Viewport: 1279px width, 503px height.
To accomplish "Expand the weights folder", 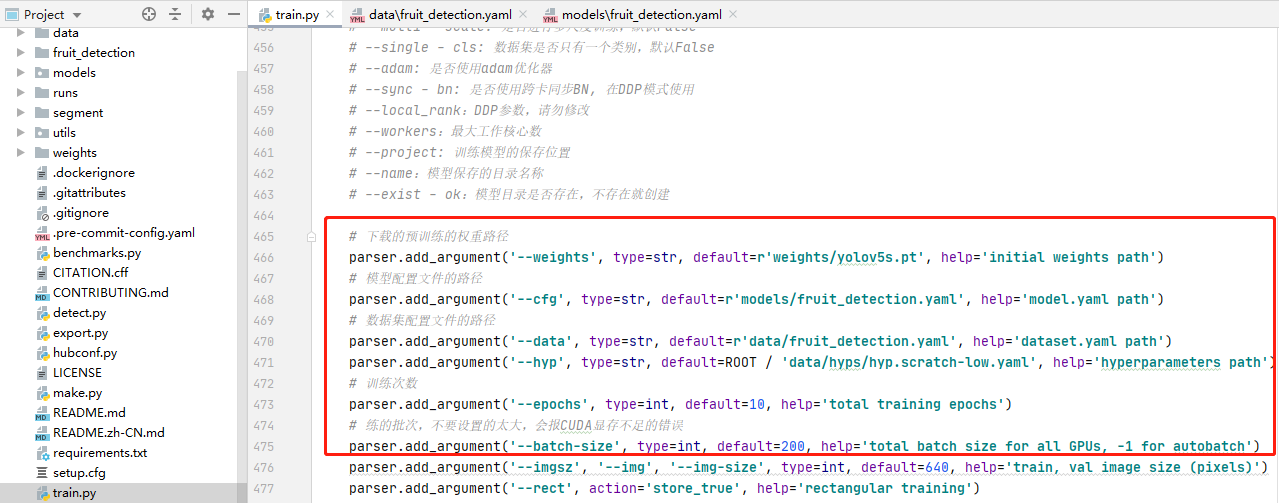I will [x=21, y=152].
